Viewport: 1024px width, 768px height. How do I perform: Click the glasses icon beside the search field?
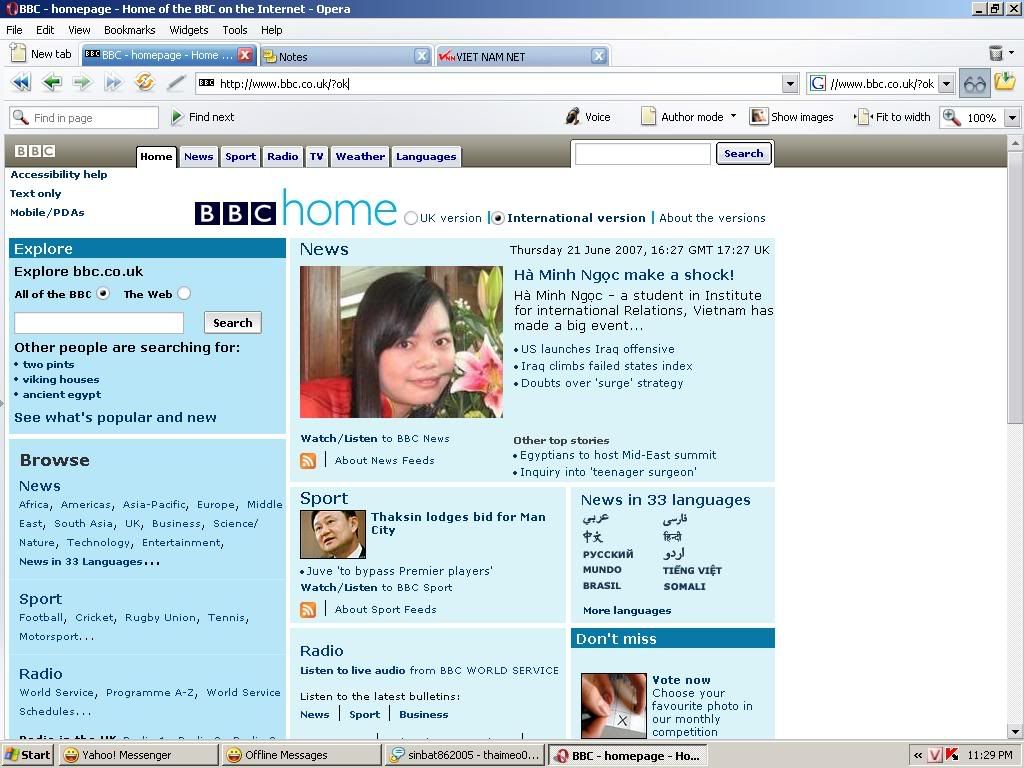(973, 83)
